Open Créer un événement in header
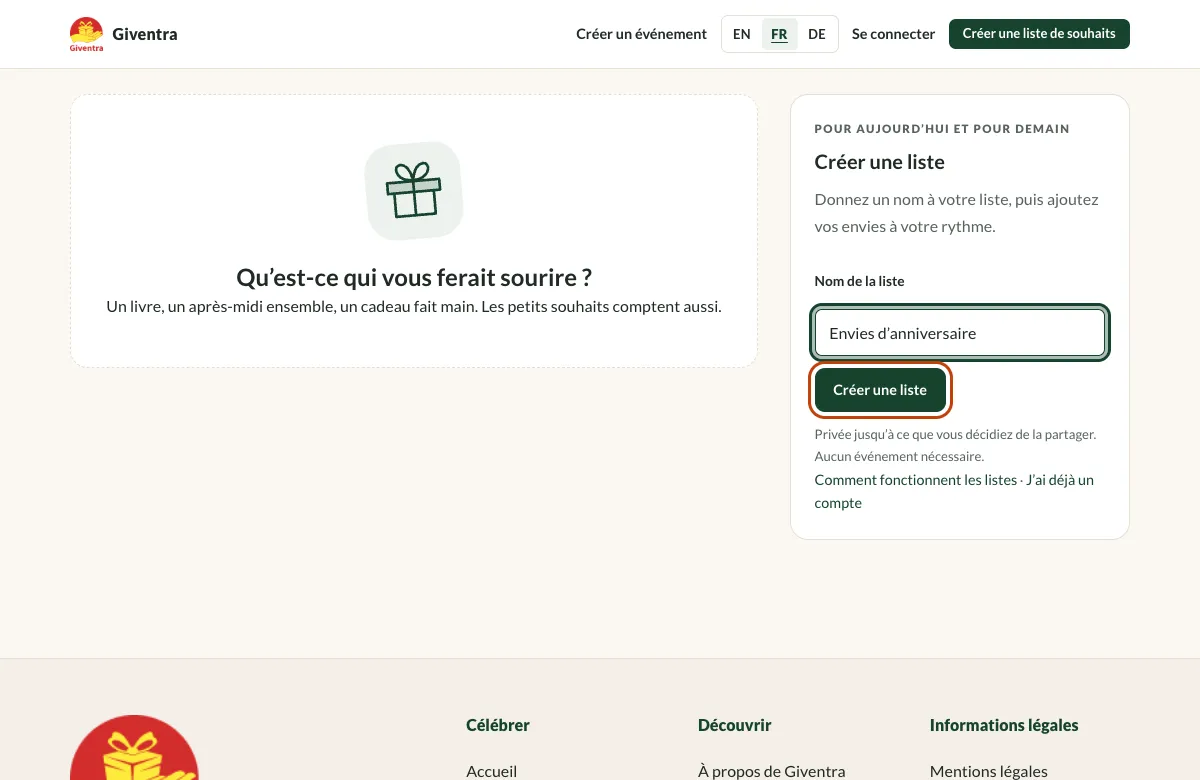 (641, 34)
